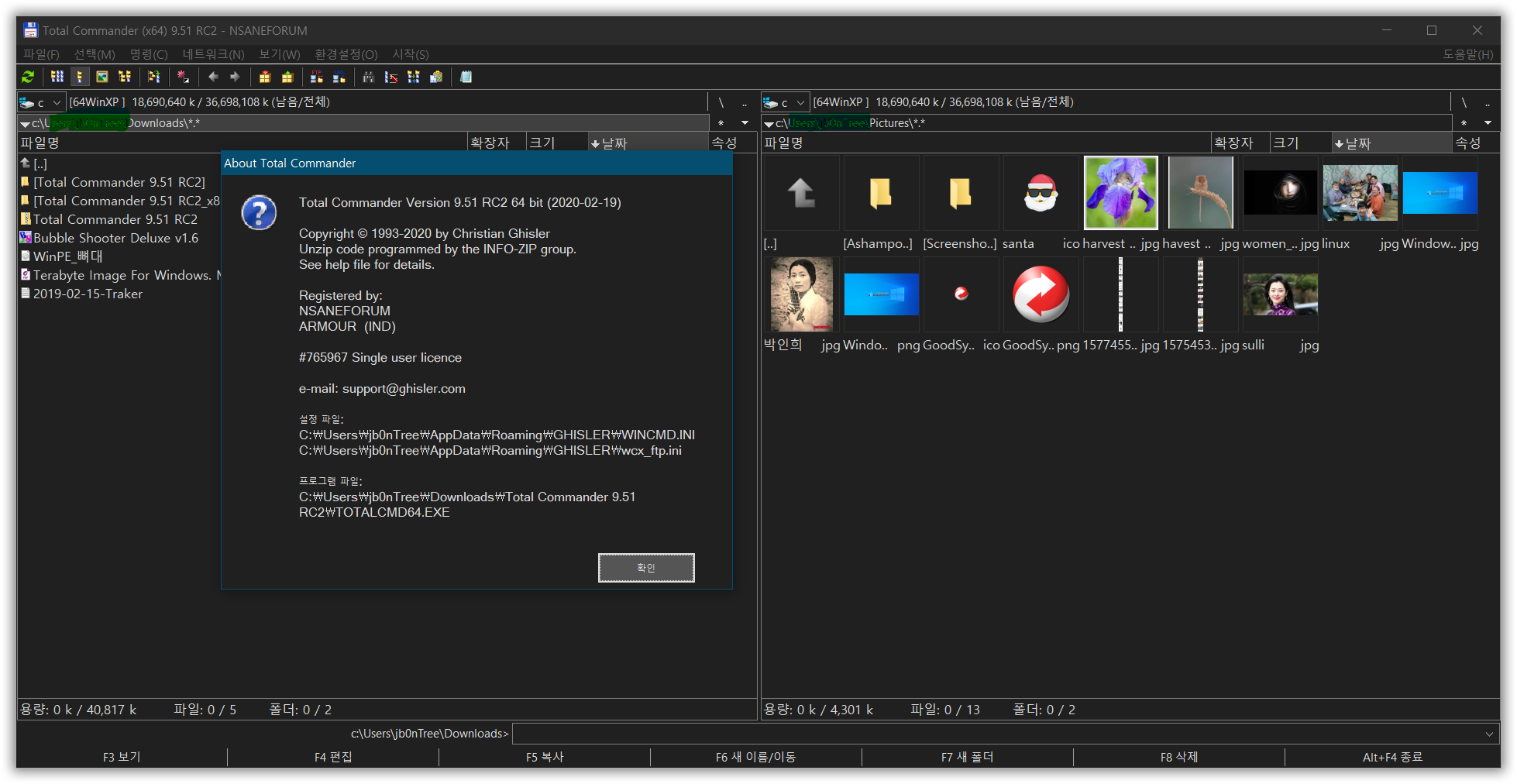The width and height of the screenshot is (1517, 784).
Task: Click Alt+F4 종료 exit button
Action: click(x=1392, y=757)
